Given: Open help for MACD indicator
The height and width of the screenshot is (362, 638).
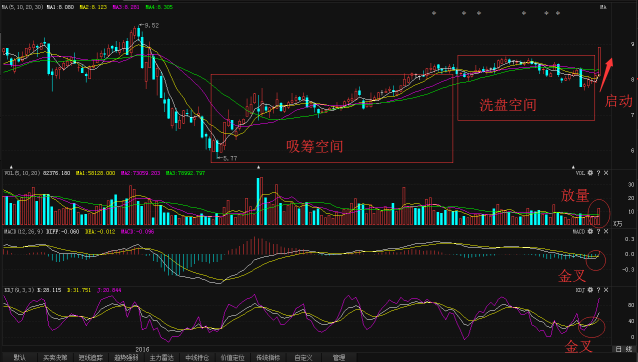Looking at the screenshot, I should (598, 231).
